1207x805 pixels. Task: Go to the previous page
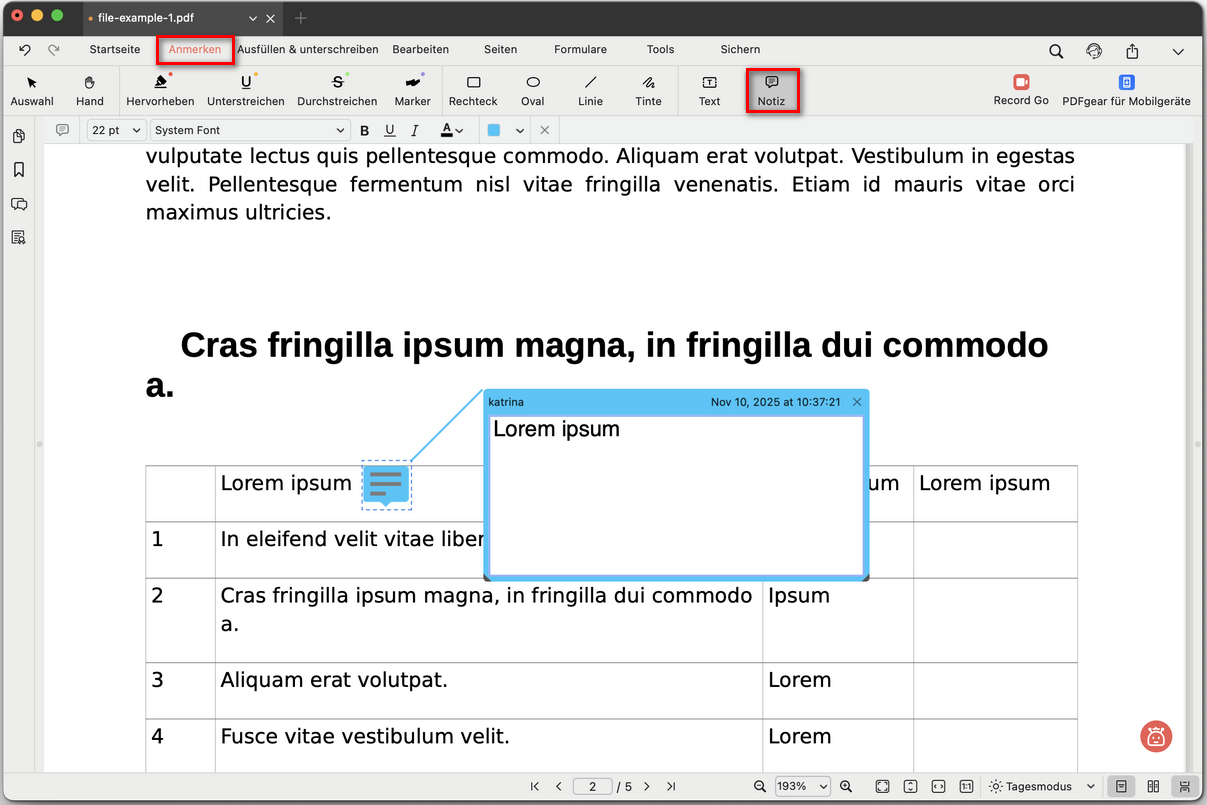558,787
